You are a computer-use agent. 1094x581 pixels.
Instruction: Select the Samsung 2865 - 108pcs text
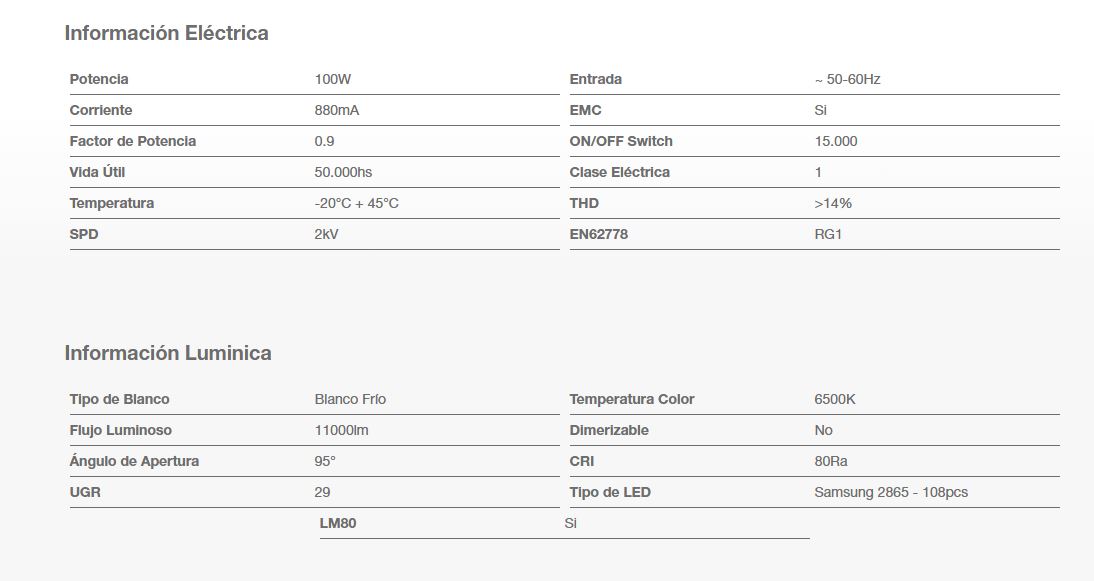tap(891, 492)
